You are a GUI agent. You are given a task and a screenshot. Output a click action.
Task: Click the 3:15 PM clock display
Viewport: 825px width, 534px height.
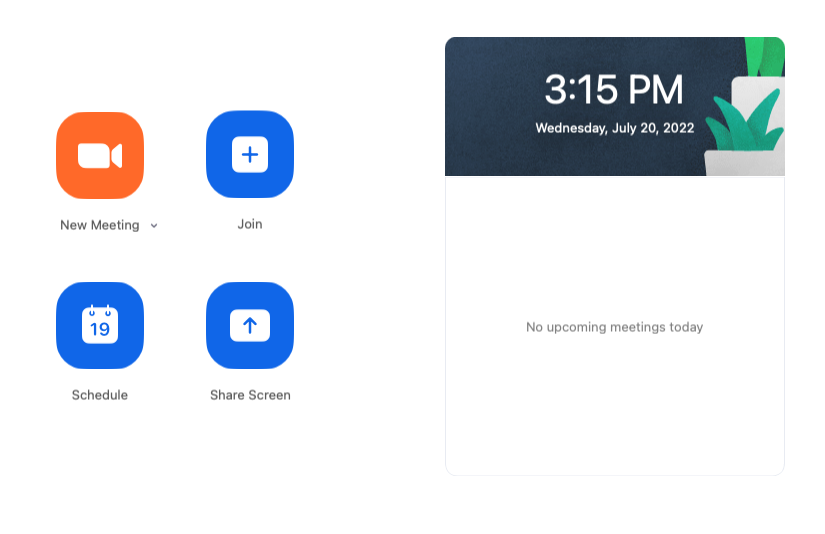(614, 89)
